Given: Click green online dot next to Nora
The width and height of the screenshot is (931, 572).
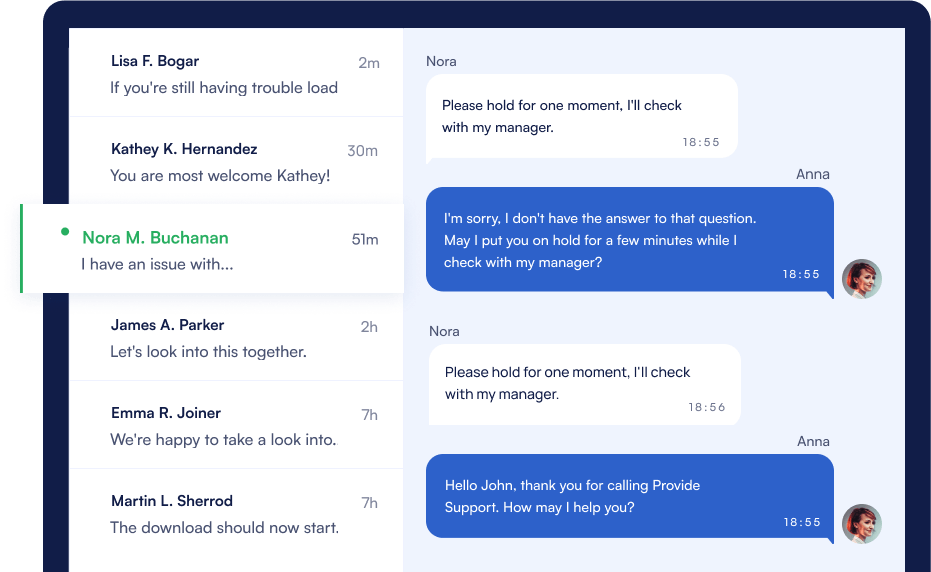Looking at the screenshot, I should (65, 232).
